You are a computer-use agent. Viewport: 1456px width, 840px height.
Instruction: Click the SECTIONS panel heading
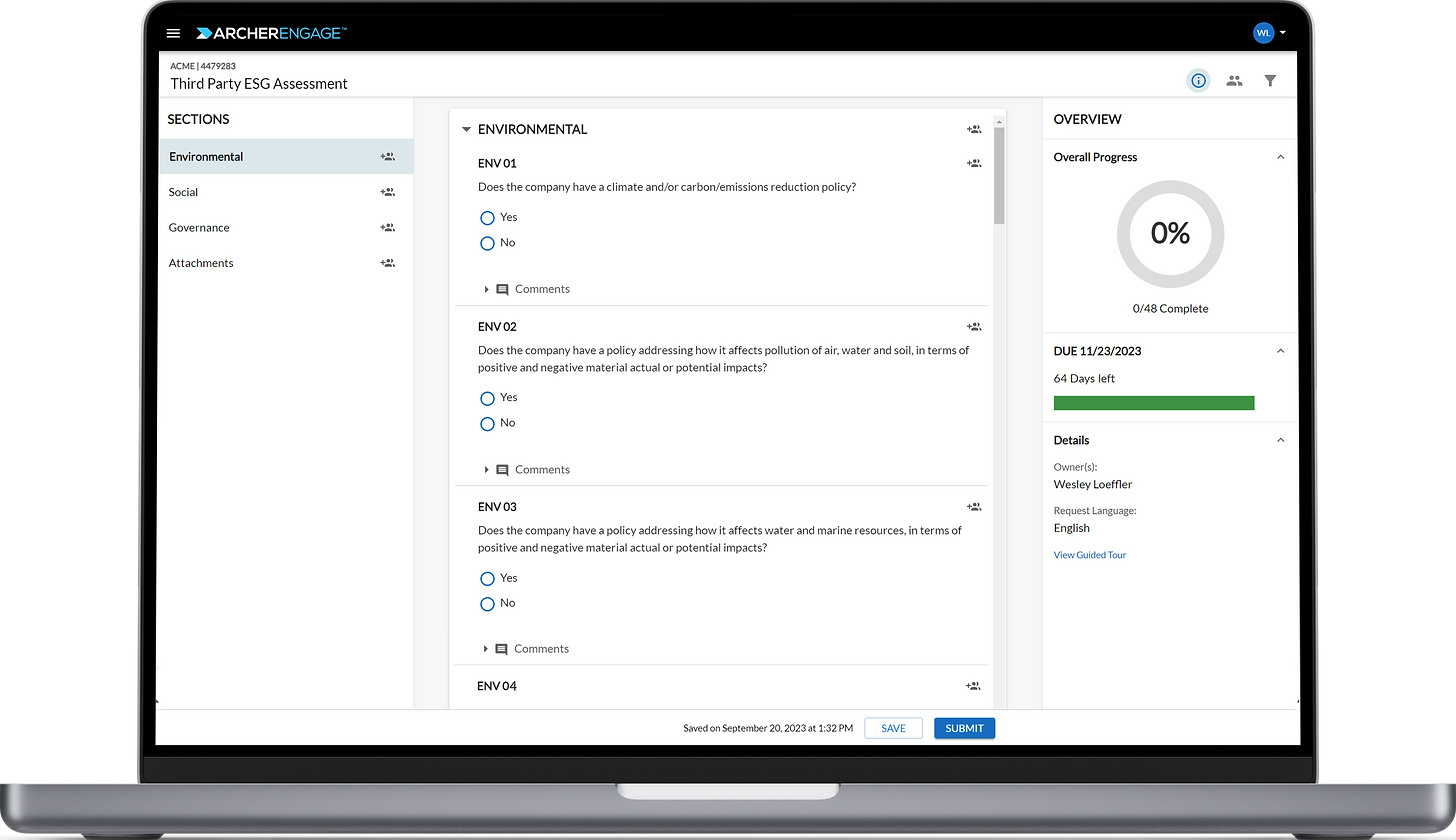[x=198, y=119]
